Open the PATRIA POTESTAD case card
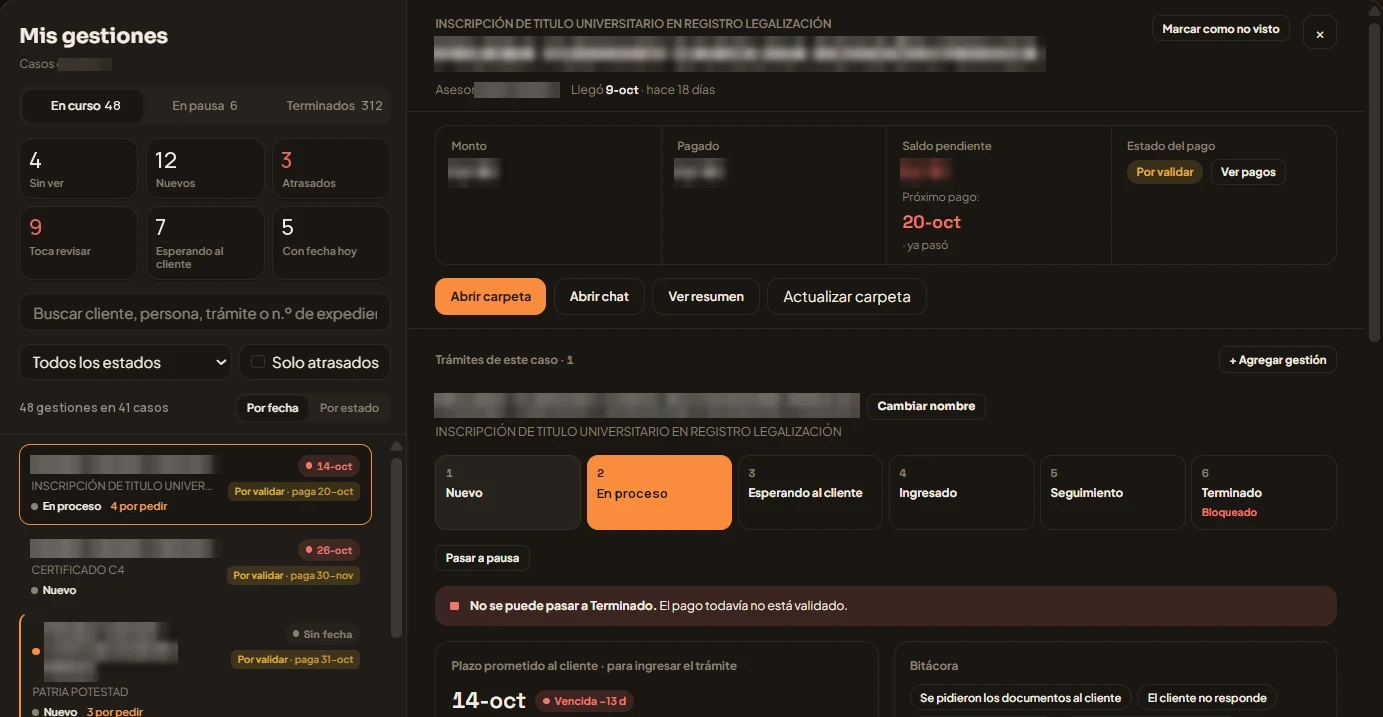Screen dimensions: 1383x717 coord(195,665)
